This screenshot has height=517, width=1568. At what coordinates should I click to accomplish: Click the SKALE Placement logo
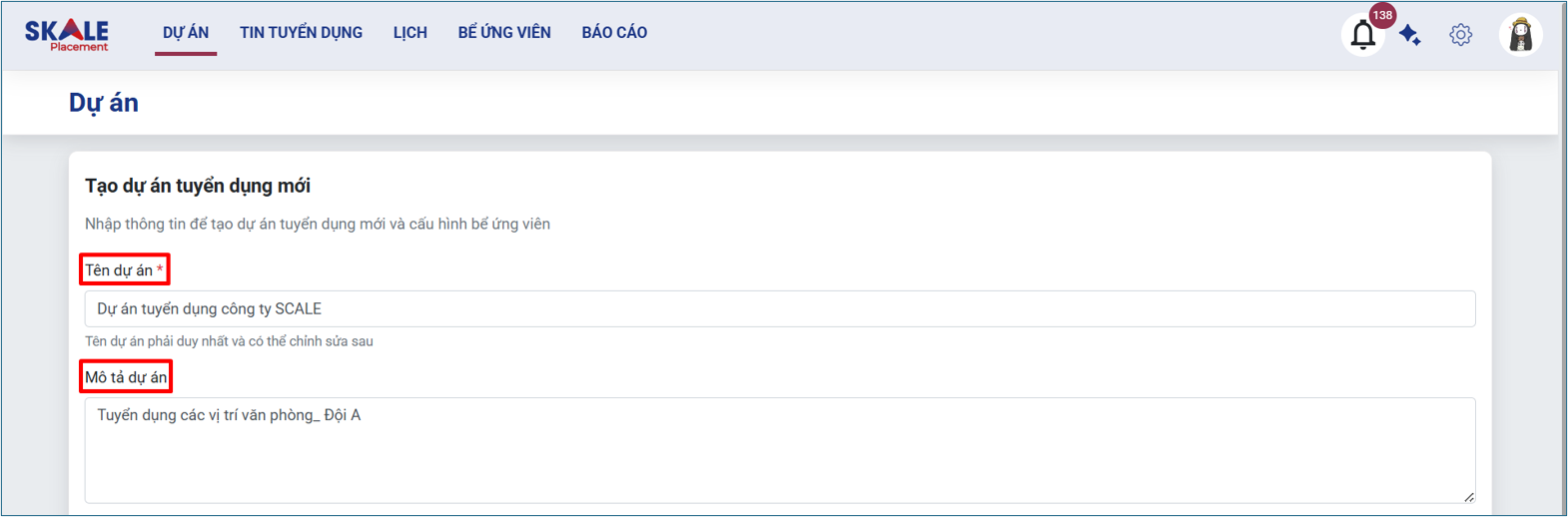(67, 34)
